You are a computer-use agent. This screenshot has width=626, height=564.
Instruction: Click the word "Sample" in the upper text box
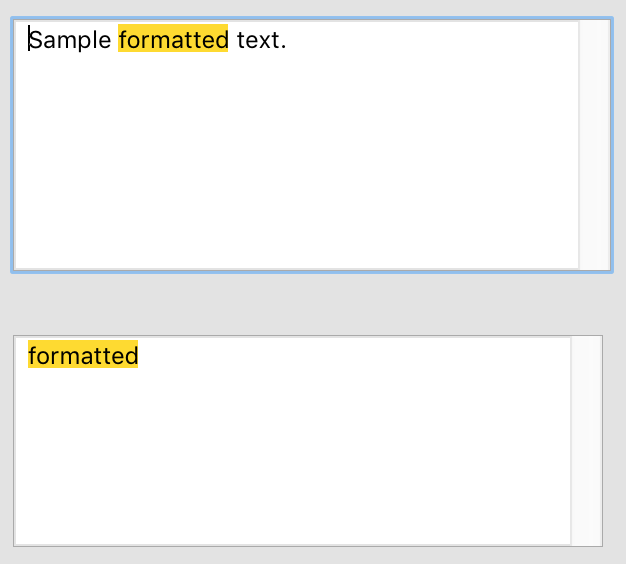tap(70, 40)
